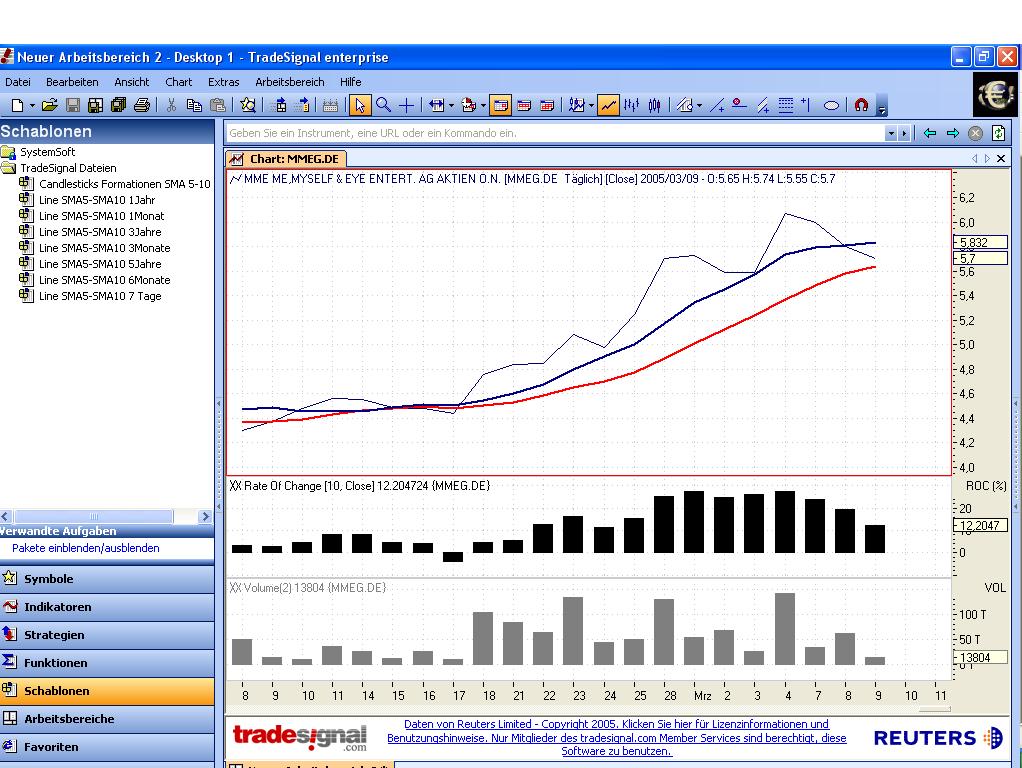1022x768 pixels.
Task: Select the horizontal line marker tool
Action: [x=739, y=105]
